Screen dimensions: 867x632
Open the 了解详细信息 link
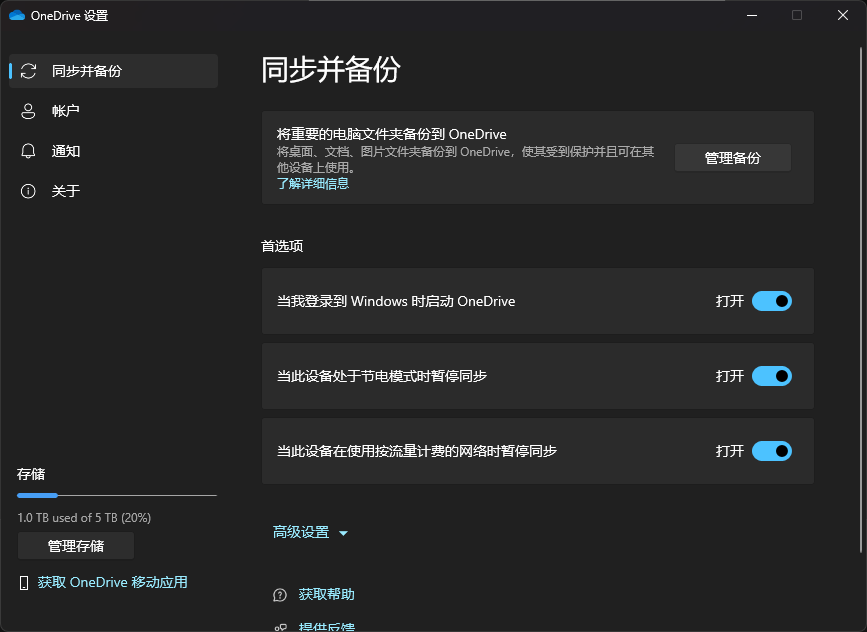pyautogui.click(x=313, y=184)
